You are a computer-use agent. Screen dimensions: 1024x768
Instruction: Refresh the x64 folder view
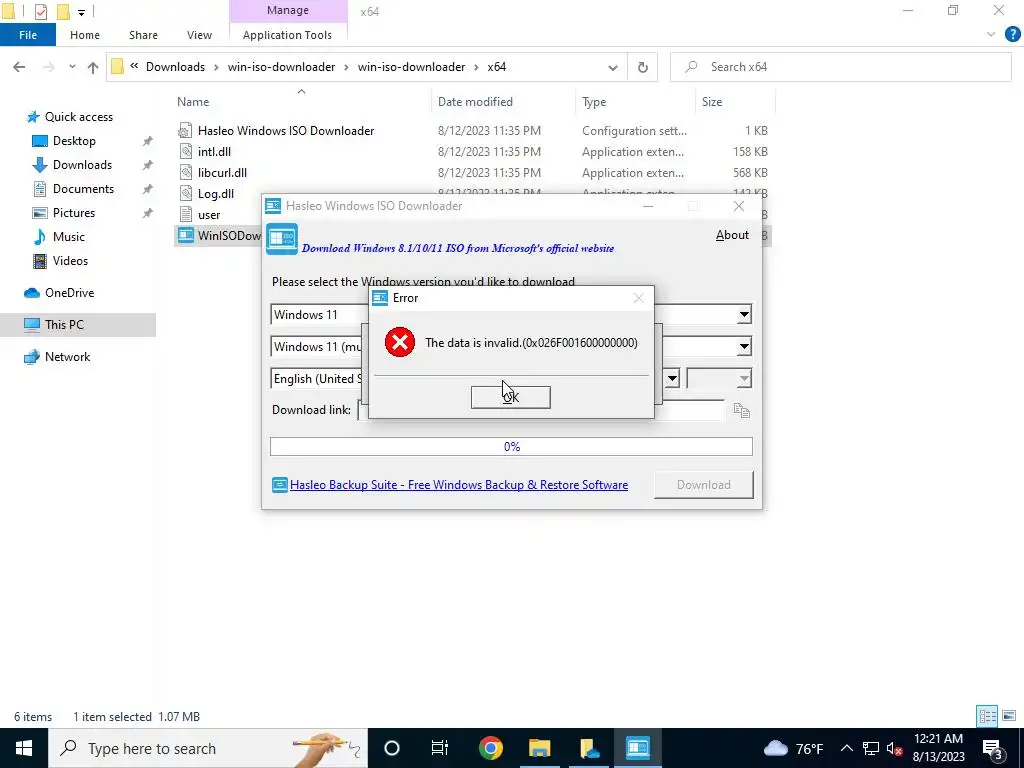click(643, 67)
